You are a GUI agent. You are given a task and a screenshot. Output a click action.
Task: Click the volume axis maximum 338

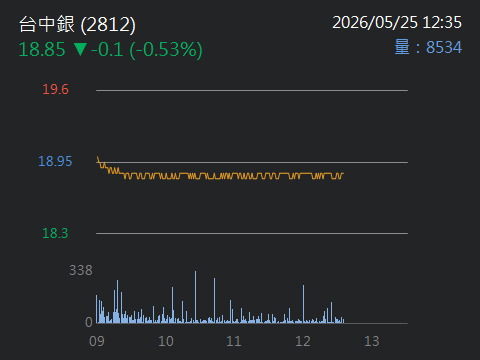tap(81, 270)
